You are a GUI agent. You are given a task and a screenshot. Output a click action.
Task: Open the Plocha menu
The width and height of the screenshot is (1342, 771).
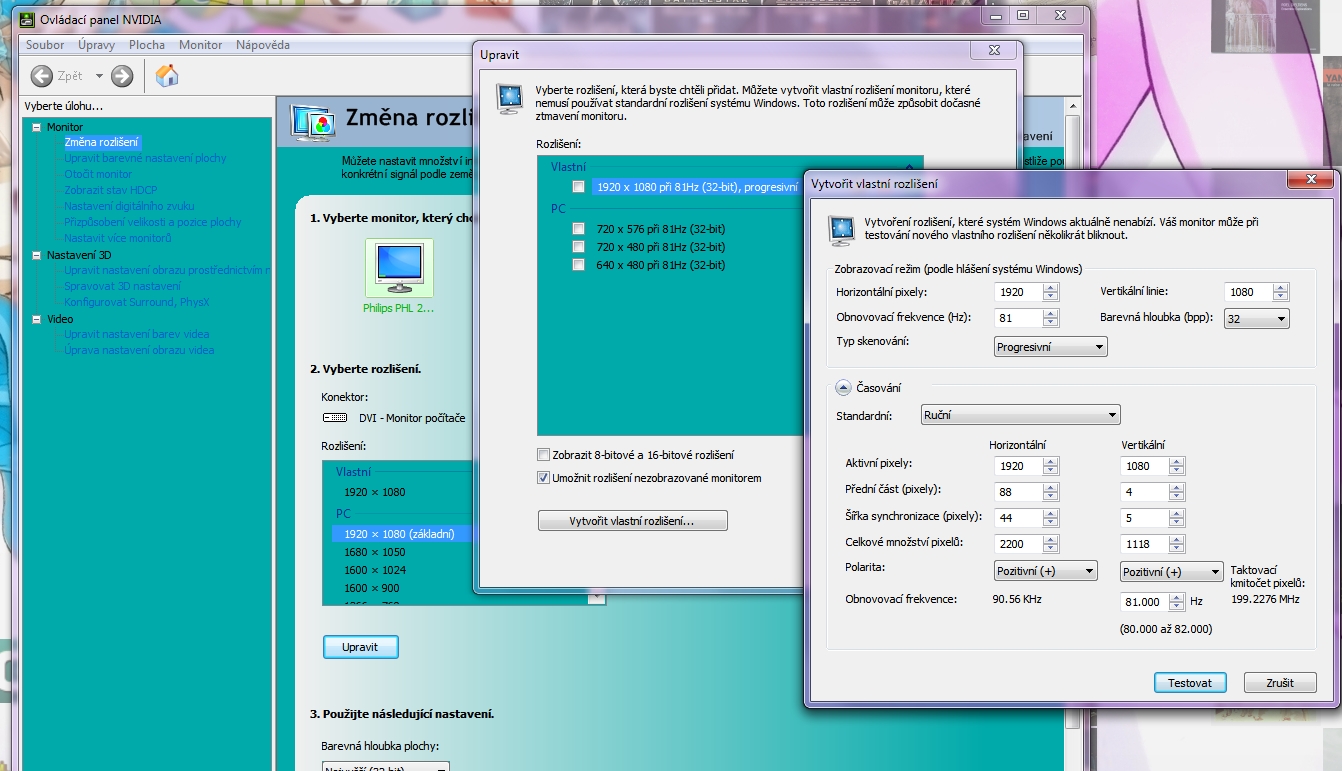pyautogui.click(x=147, y=45)
